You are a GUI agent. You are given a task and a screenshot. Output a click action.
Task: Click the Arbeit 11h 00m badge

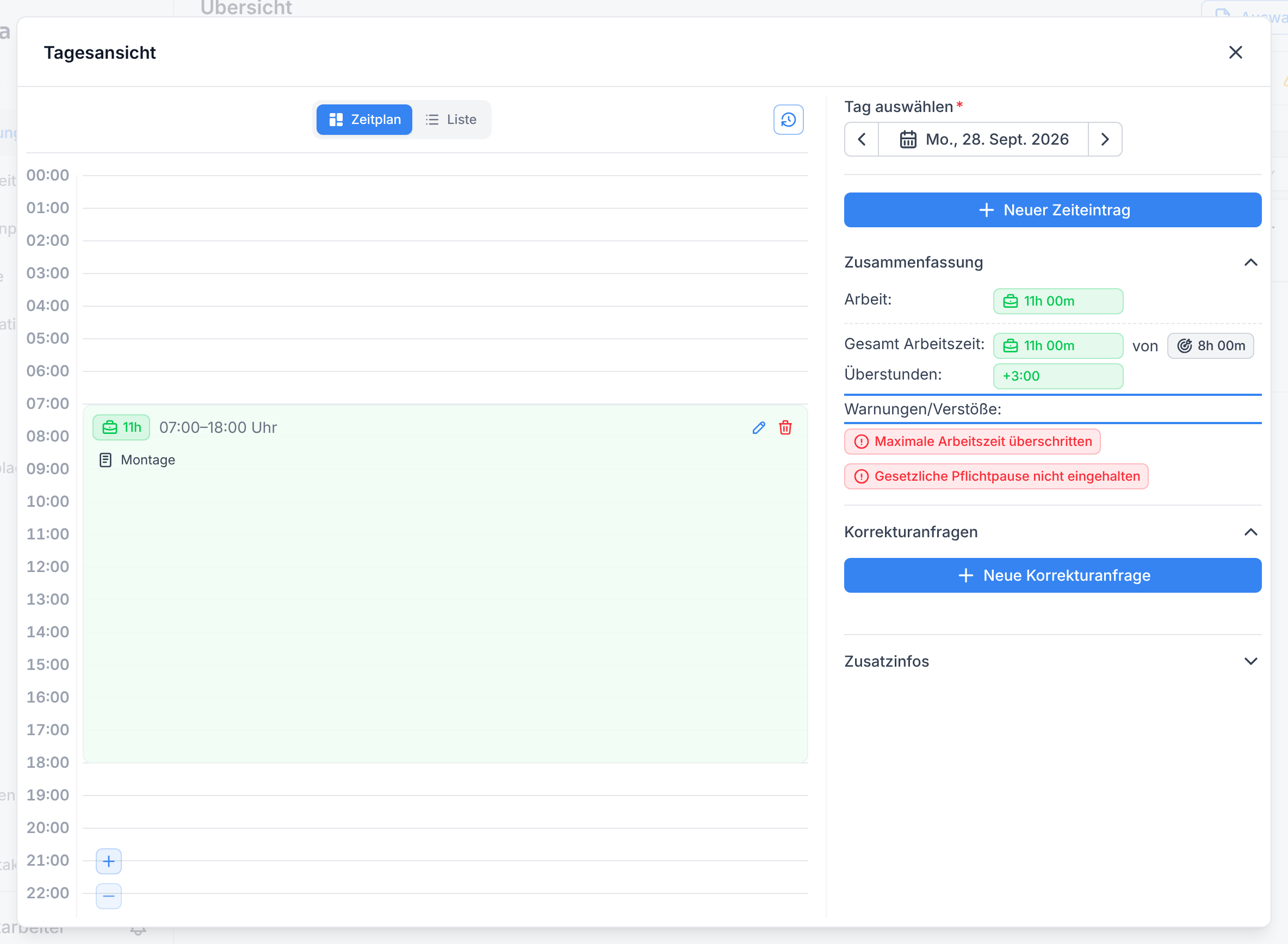pos(1058,301)
